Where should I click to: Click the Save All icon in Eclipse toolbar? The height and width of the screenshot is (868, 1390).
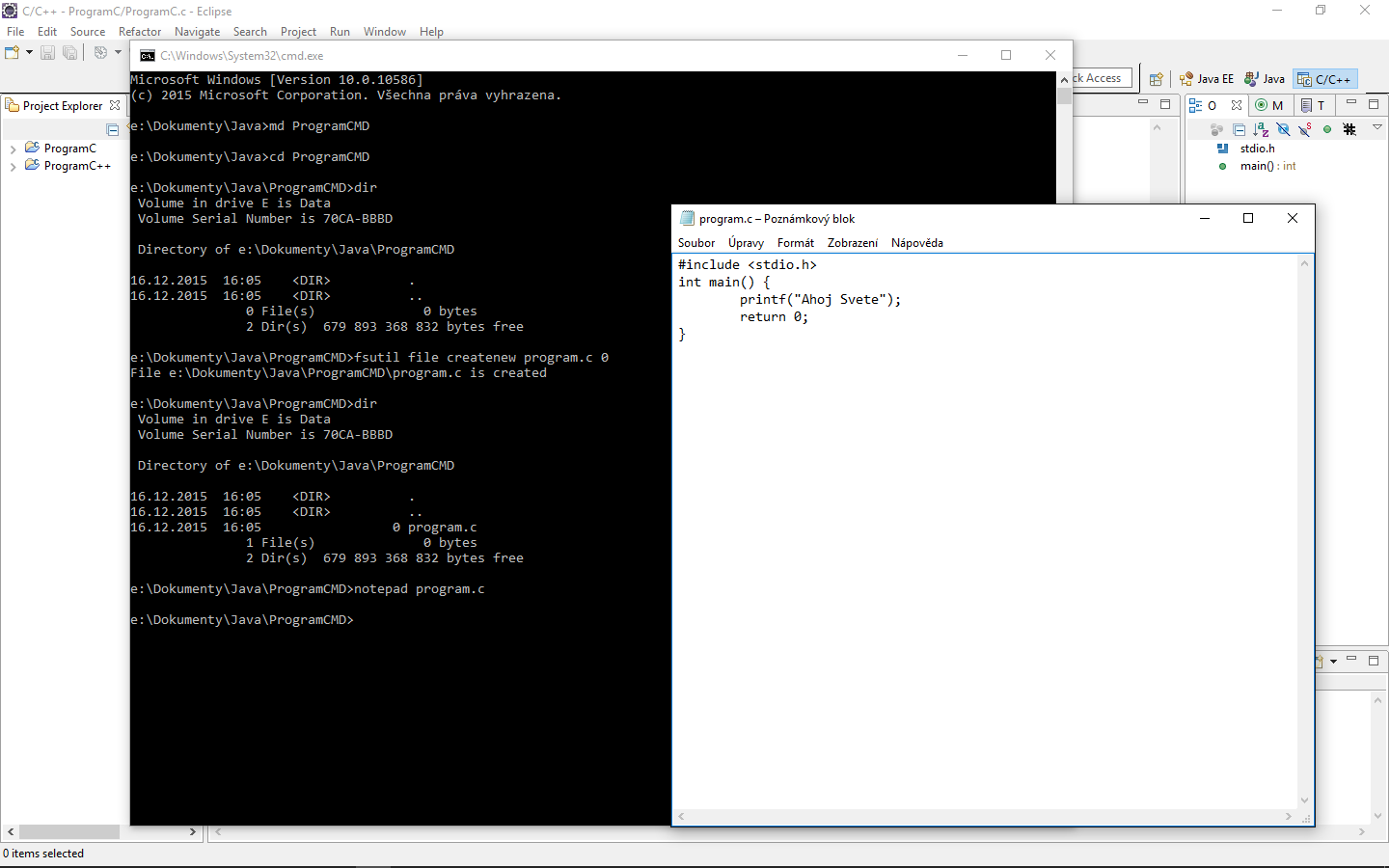68,52
